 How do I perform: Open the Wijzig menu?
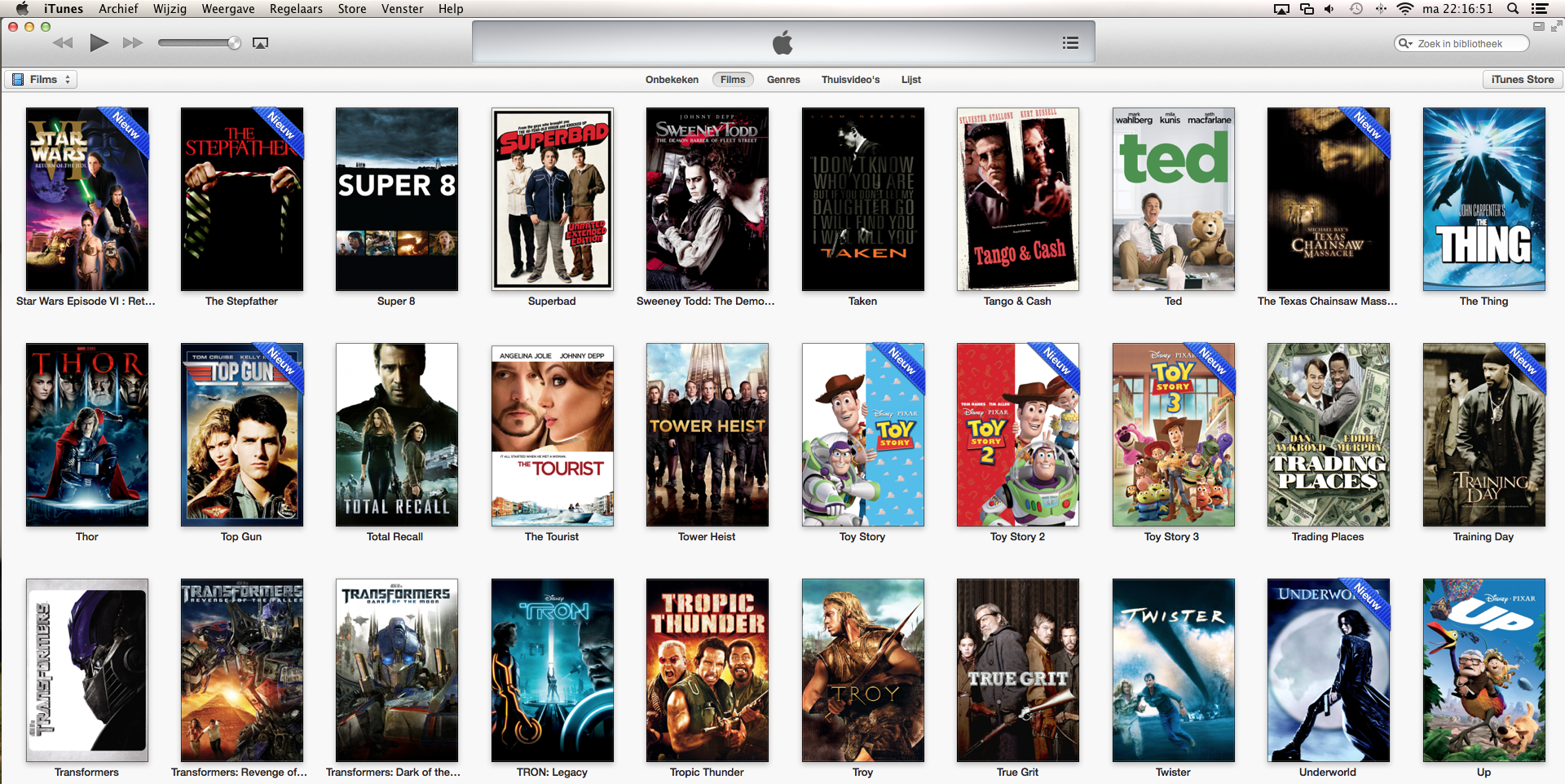click(x=170, y=9)
